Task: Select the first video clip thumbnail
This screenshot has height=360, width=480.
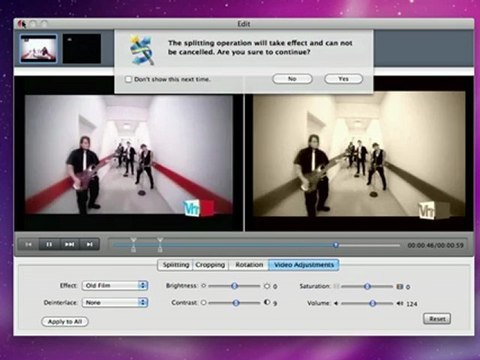Action: tap(38, 49)
